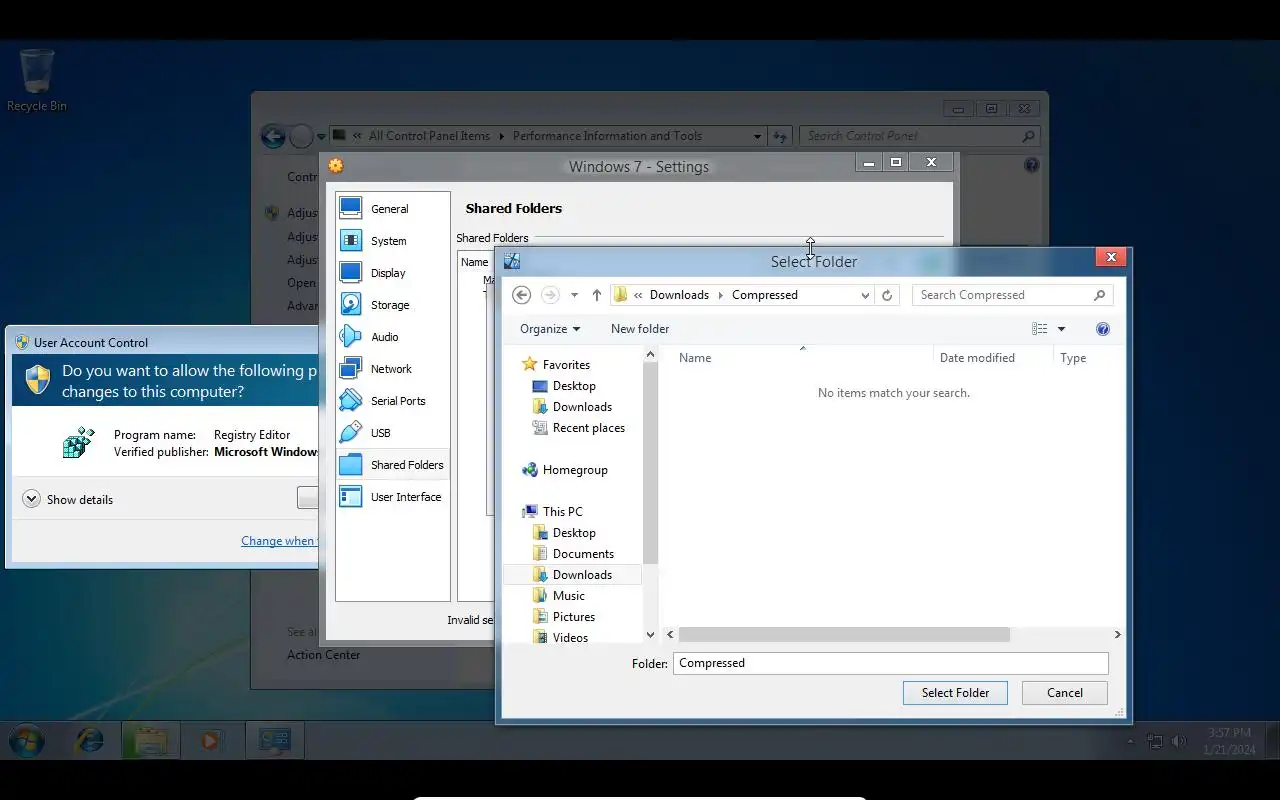This screenshot has width=1280, height=800.
Task: Open the Recycle Bin on desktop
Action: tap(37, 80)
